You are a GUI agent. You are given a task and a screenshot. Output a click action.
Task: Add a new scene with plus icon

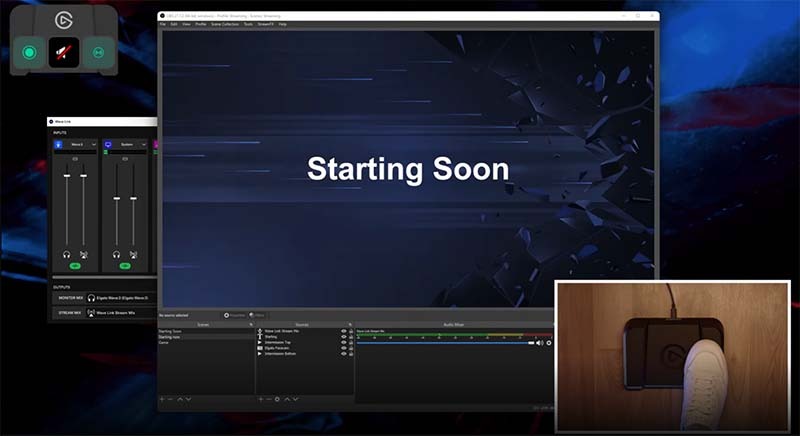[x=162, y=399]
